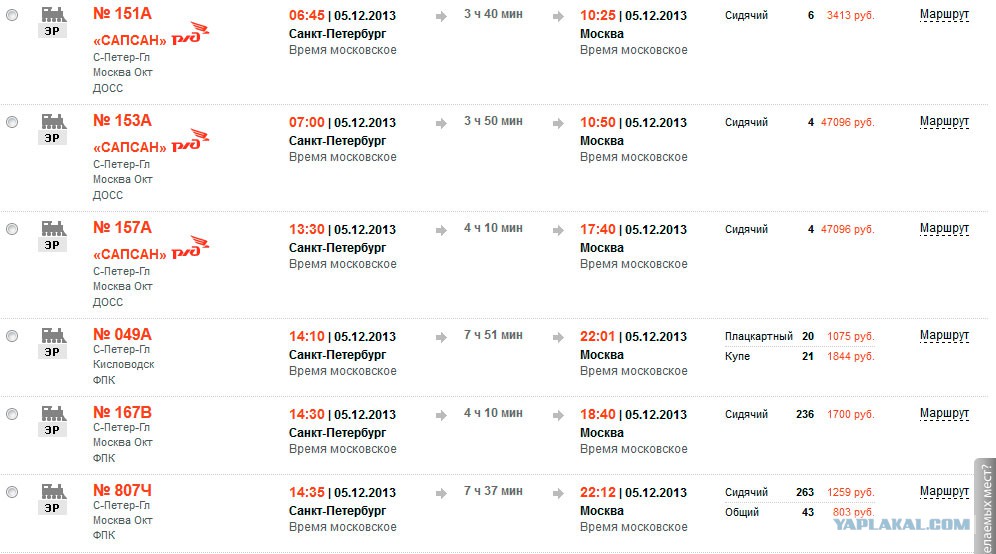Click the 1844 руб. Купе price
Viewport: 996px width, 554px height.
tap(851, 356)
